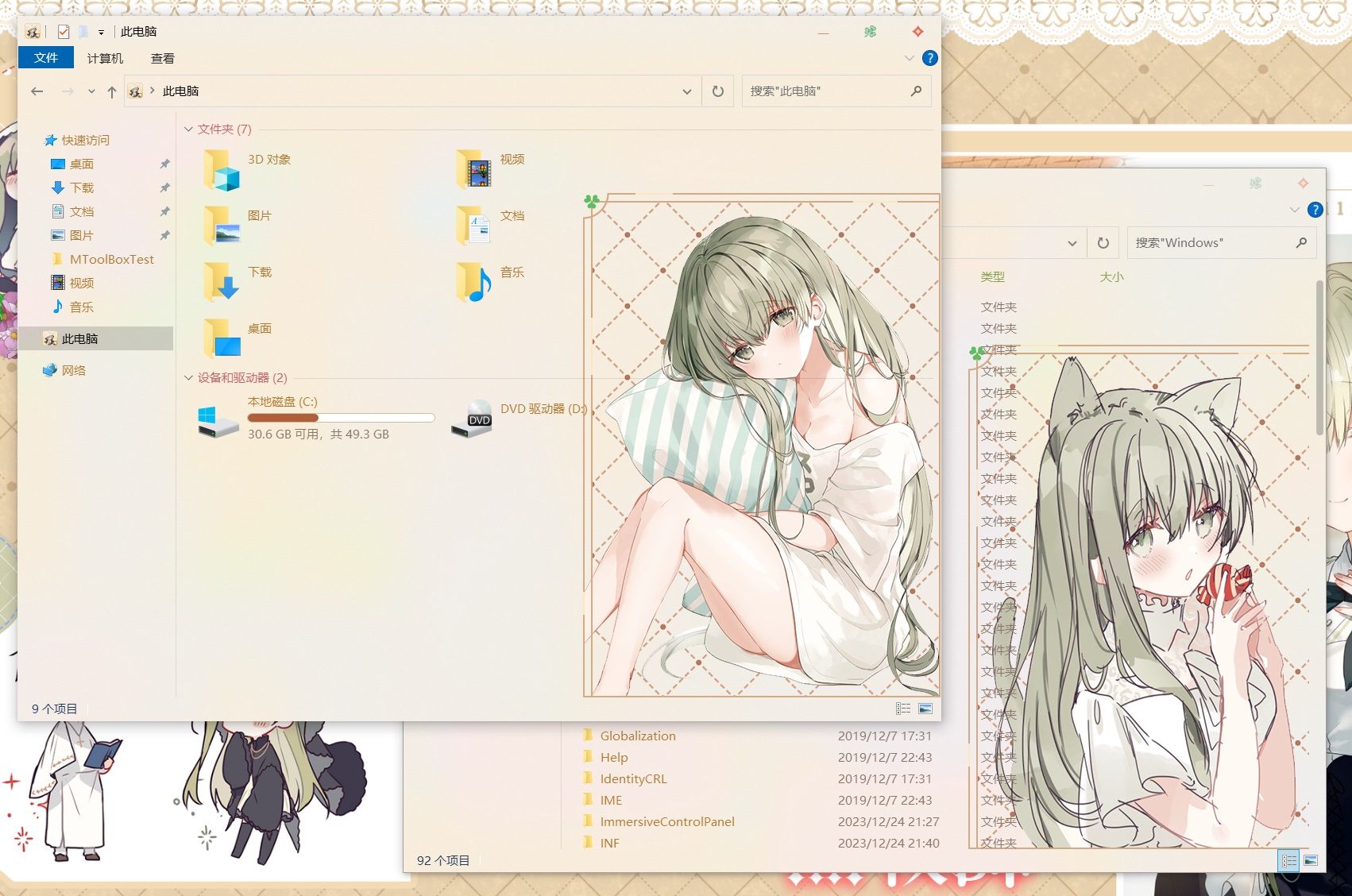Open the 下载 folder in main pane
This screenshot has width=1352, height=896.
click(x=222, y=282)
